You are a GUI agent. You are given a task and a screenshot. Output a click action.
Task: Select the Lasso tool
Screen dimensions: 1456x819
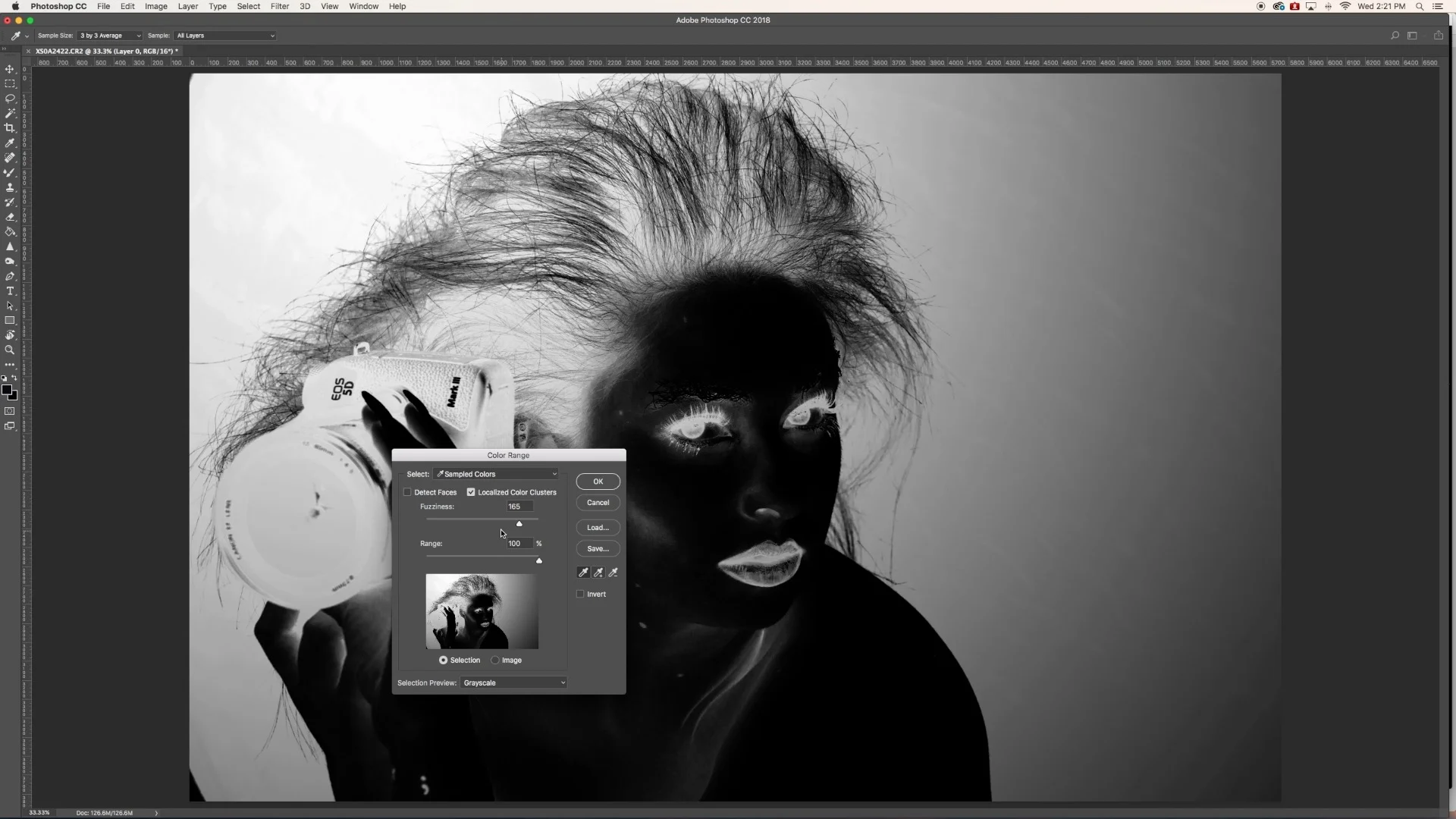coord(10,99)
